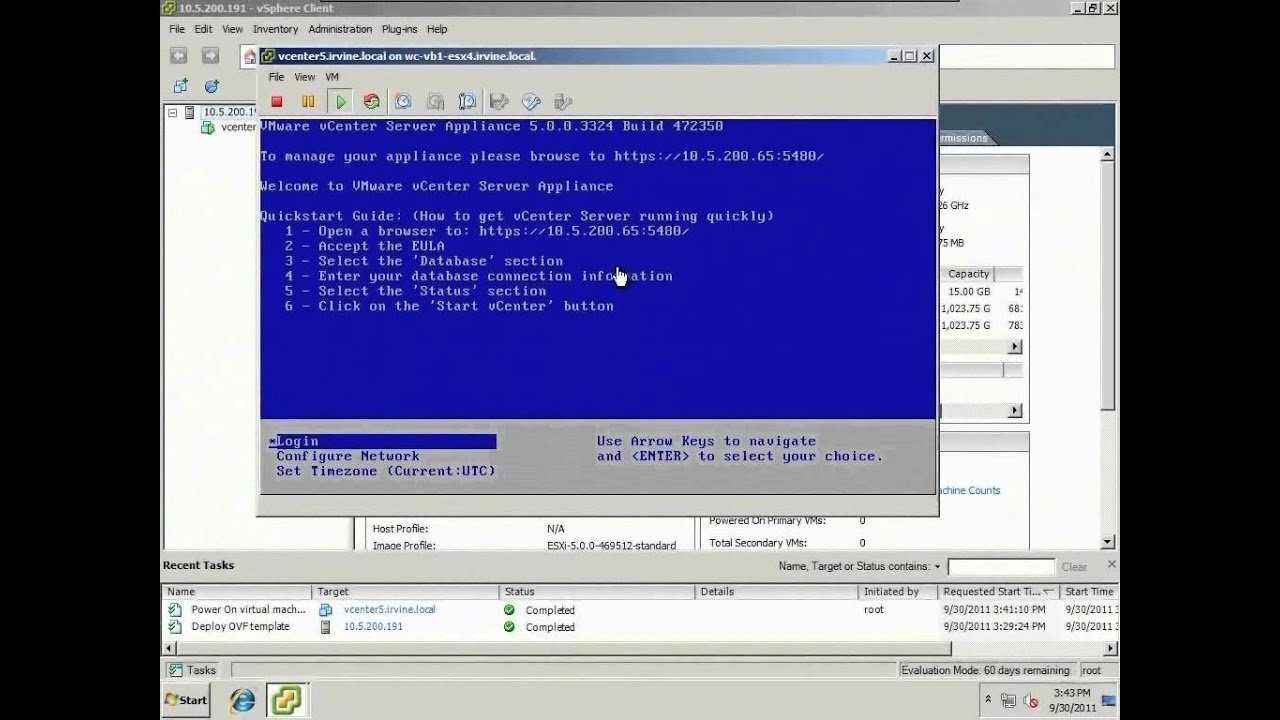Image resolution: width=1280 pixels, height=720 pixels.
Task: Open the File menu of vSphere Client
Action: (x=176, y=29)
